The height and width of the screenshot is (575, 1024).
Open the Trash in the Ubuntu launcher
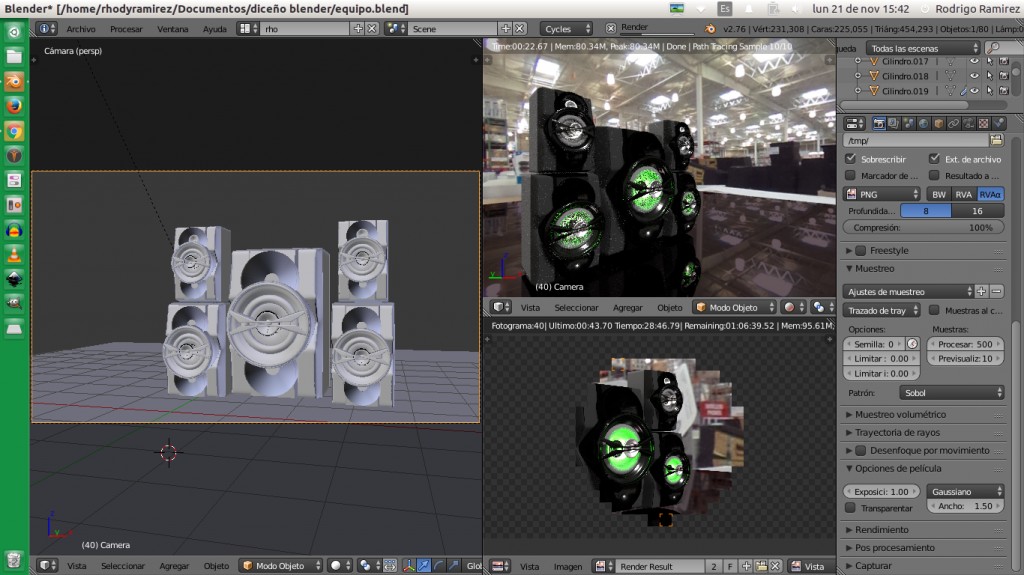click(x=14, y=559)
